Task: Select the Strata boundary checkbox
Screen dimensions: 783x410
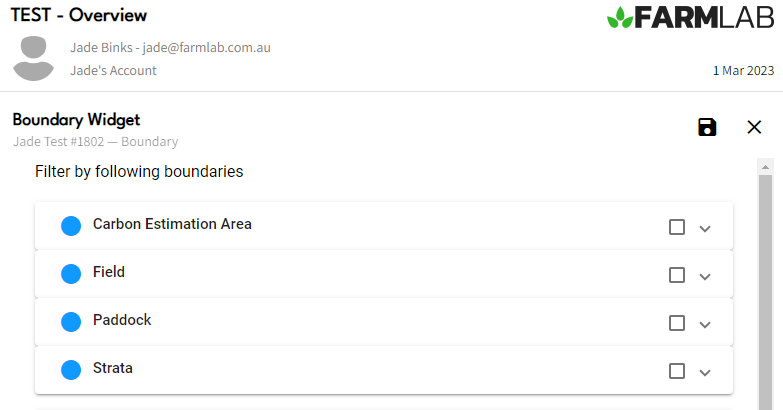Action: pyautogui.click(x=677, y=371)
